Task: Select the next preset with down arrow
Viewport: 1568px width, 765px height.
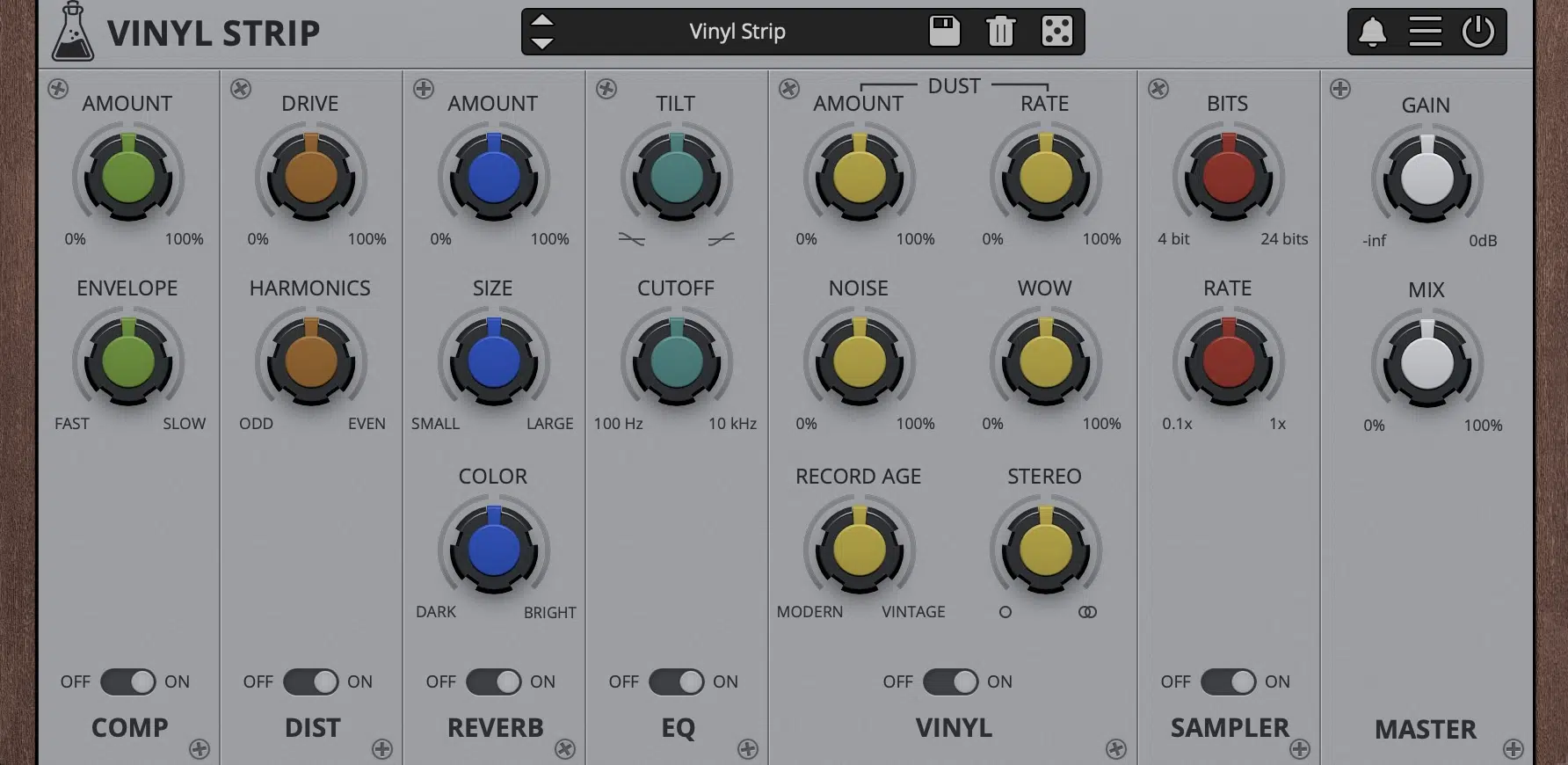Action: point(543,42)
